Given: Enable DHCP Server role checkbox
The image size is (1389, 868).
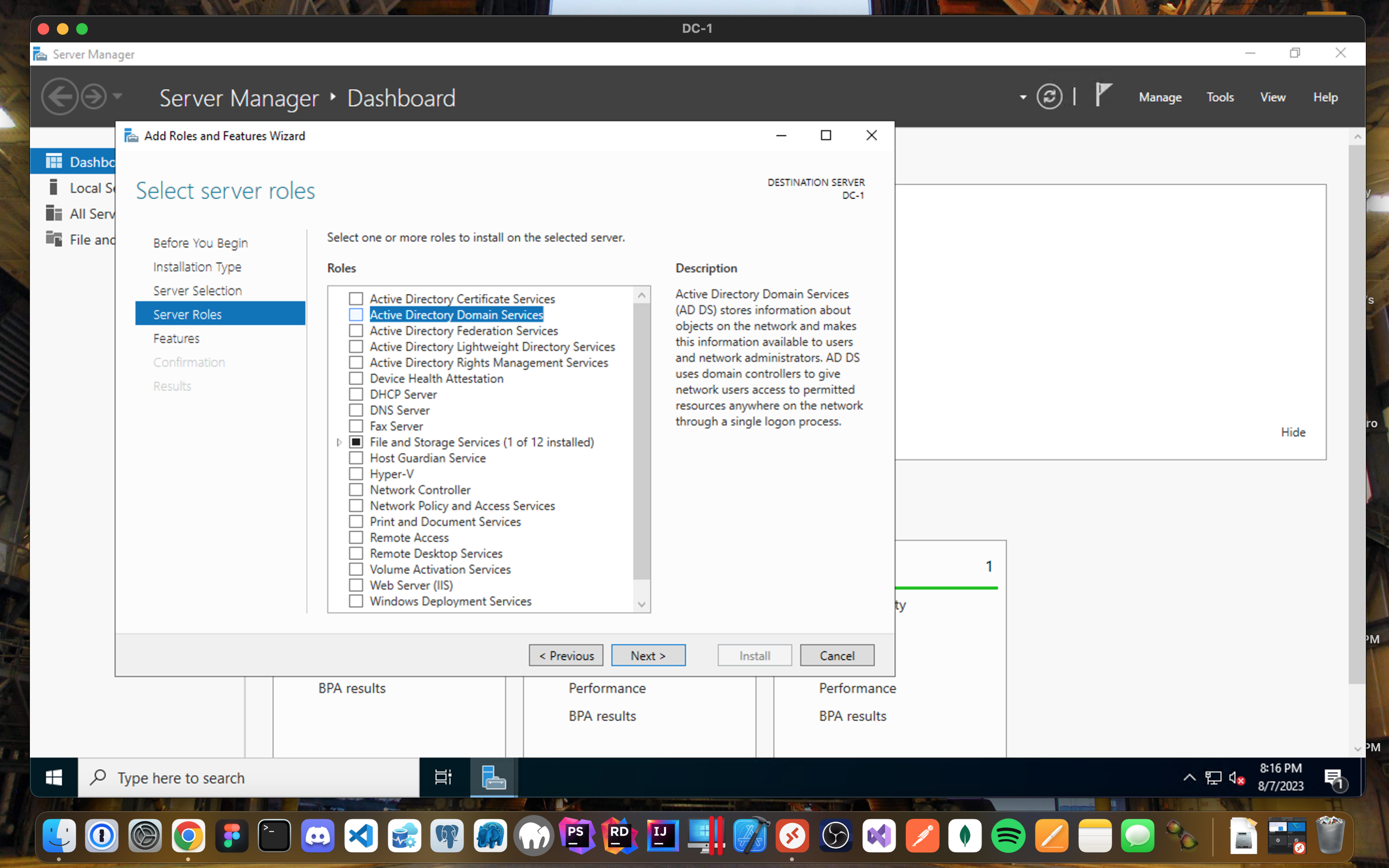Looking at the screenshot, I should click(x=356, y=394).
